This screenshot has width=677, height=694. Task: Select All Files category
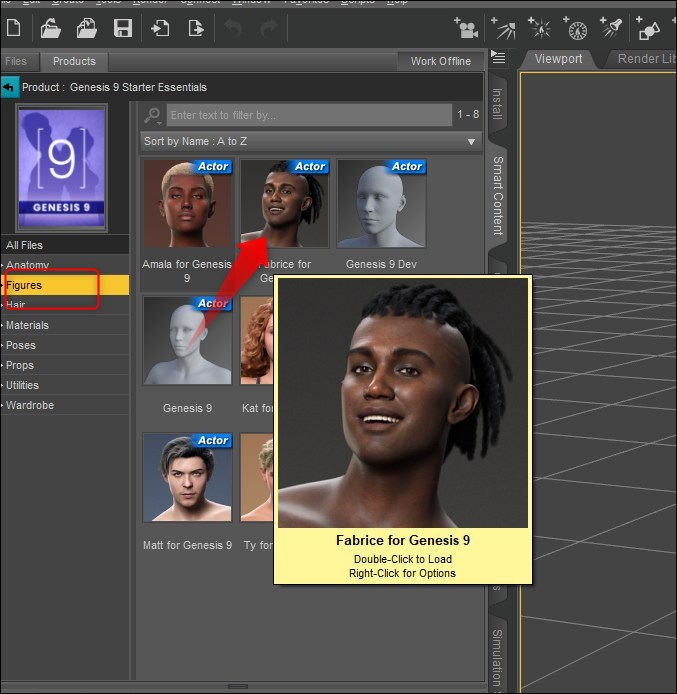pyautogui.click(x=65, y=245)
